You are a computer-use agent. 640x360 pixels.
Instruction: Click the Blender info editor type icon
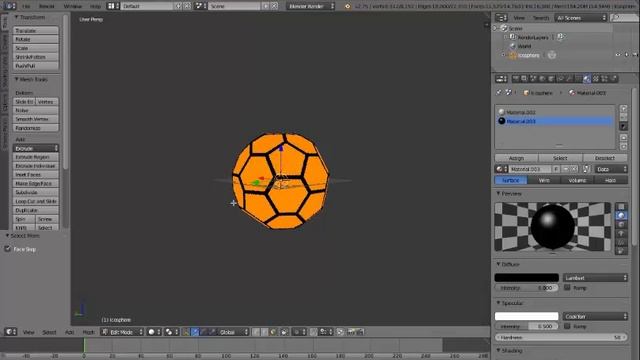click(10, 6)
